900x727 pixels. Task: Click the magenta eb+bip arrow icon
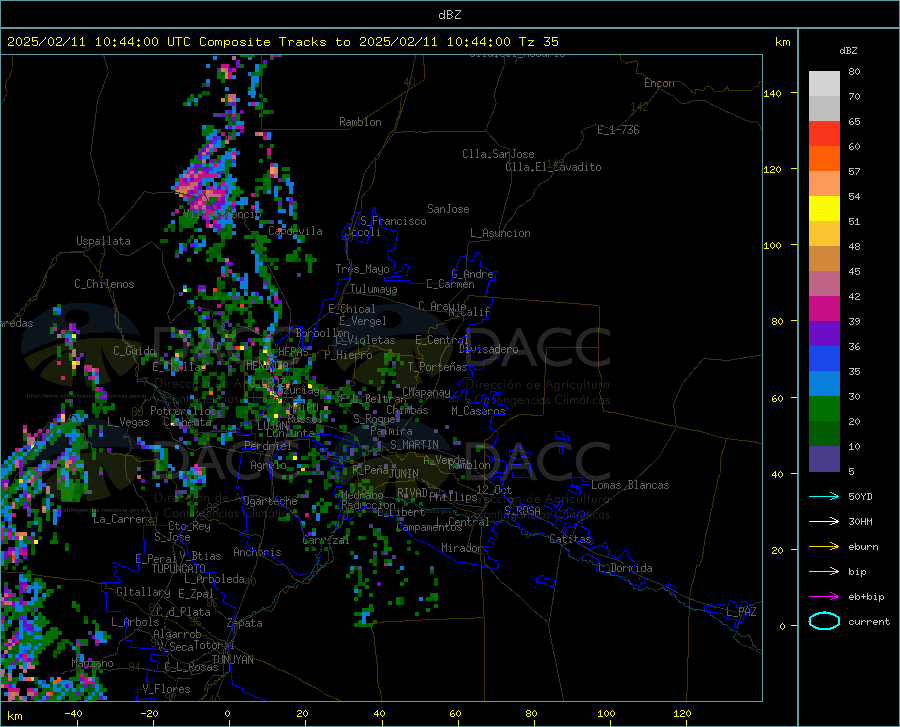(824, 596)
